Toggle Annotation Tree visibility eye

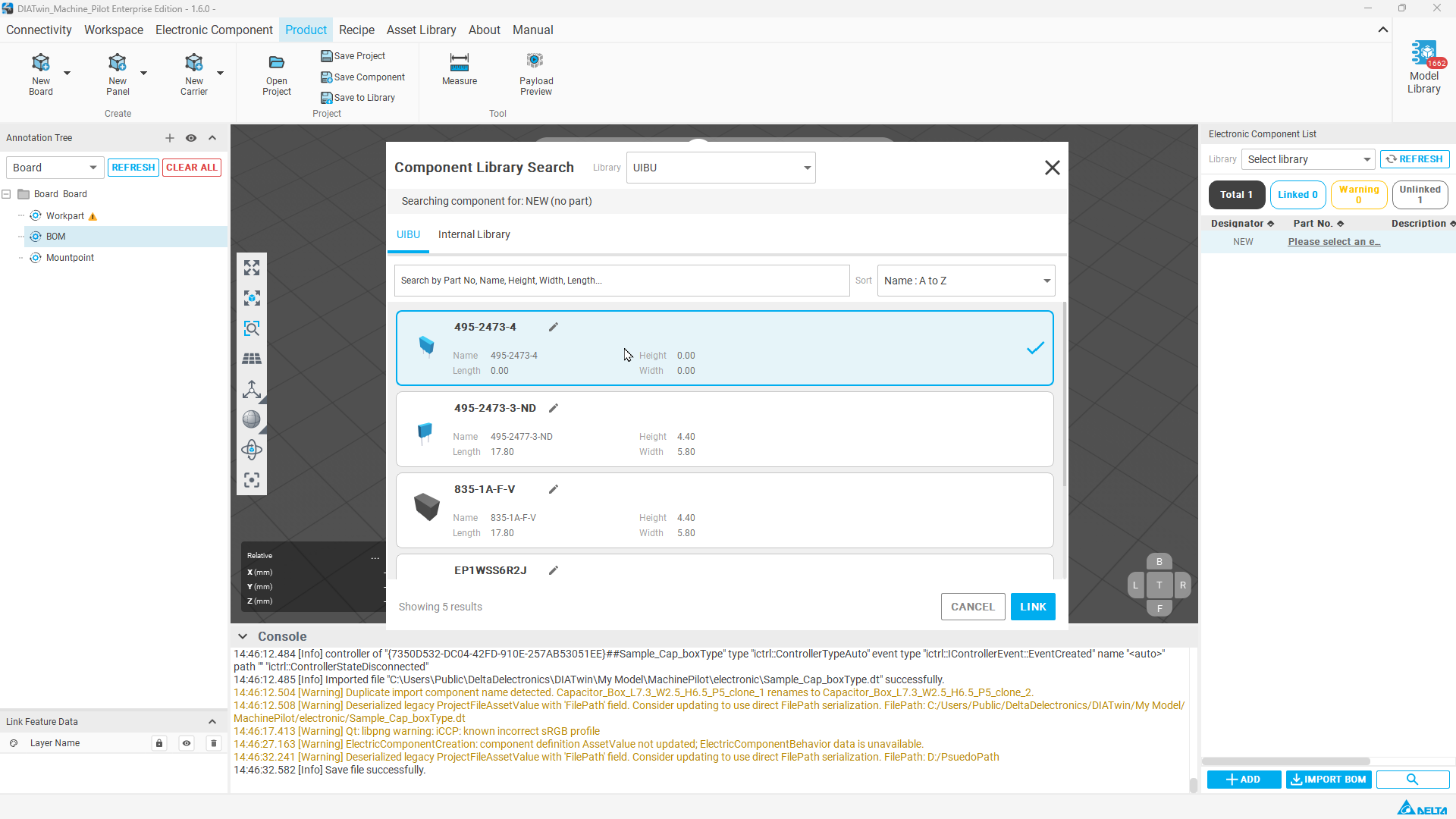pyautogui.click(x=191, y=138)
